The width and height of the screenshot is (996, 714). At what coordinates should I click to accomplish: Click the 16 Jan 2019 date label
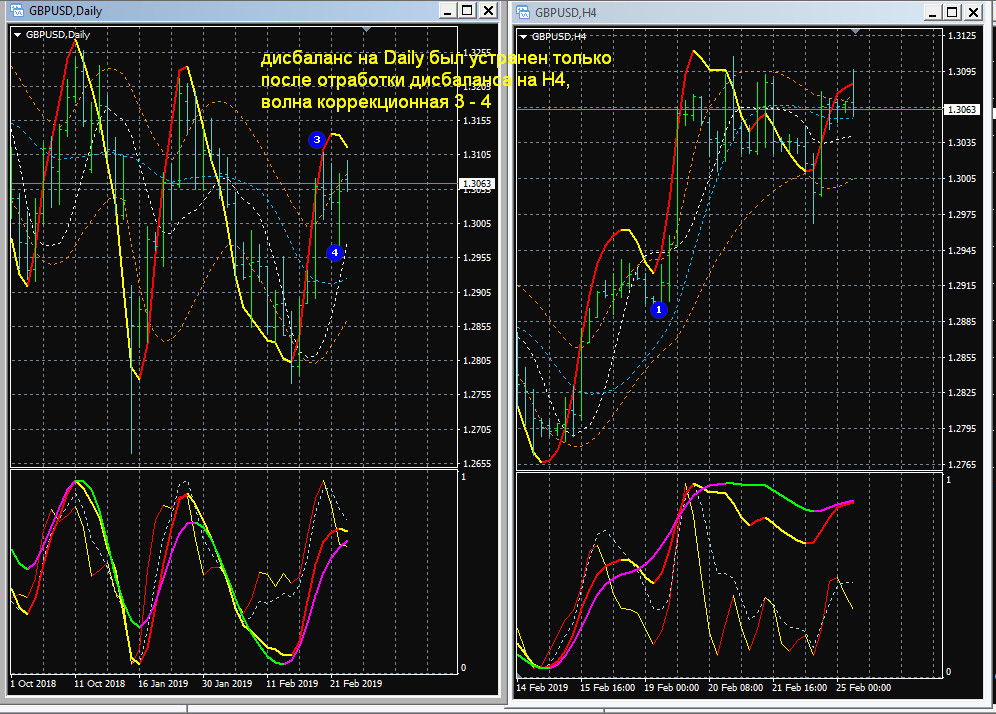tap(163, 684)
